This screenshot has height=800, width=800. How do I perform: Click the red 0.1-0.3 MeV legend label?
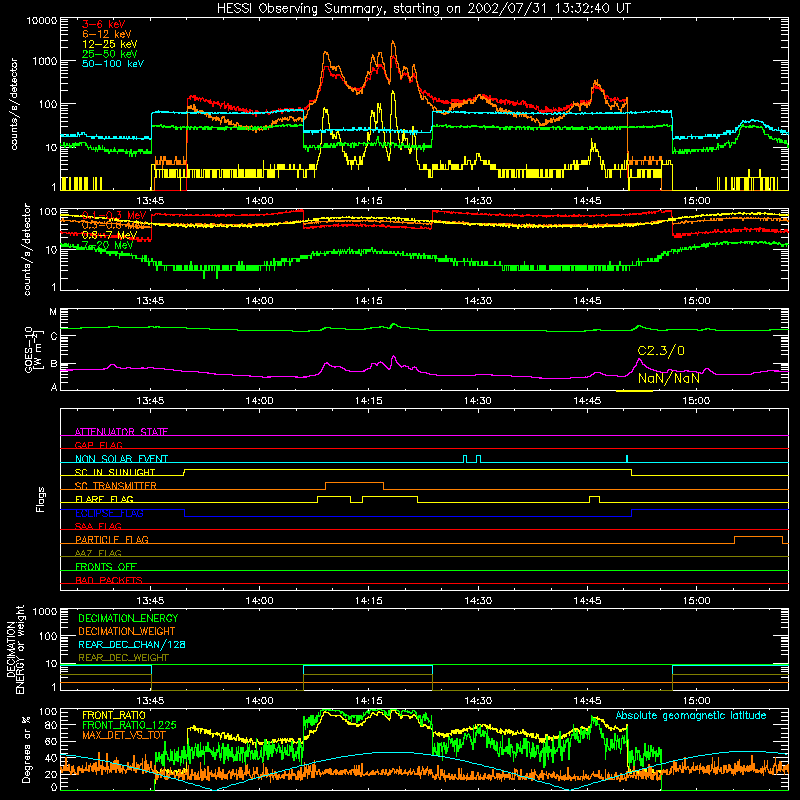(x=114, y=215)
